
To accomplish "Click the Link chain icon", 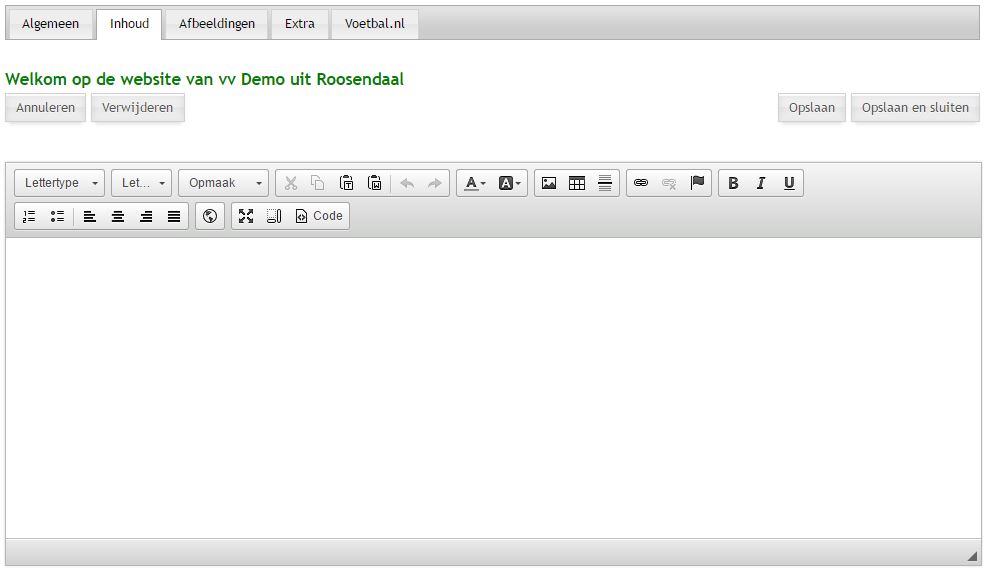I will click(641, 183).
